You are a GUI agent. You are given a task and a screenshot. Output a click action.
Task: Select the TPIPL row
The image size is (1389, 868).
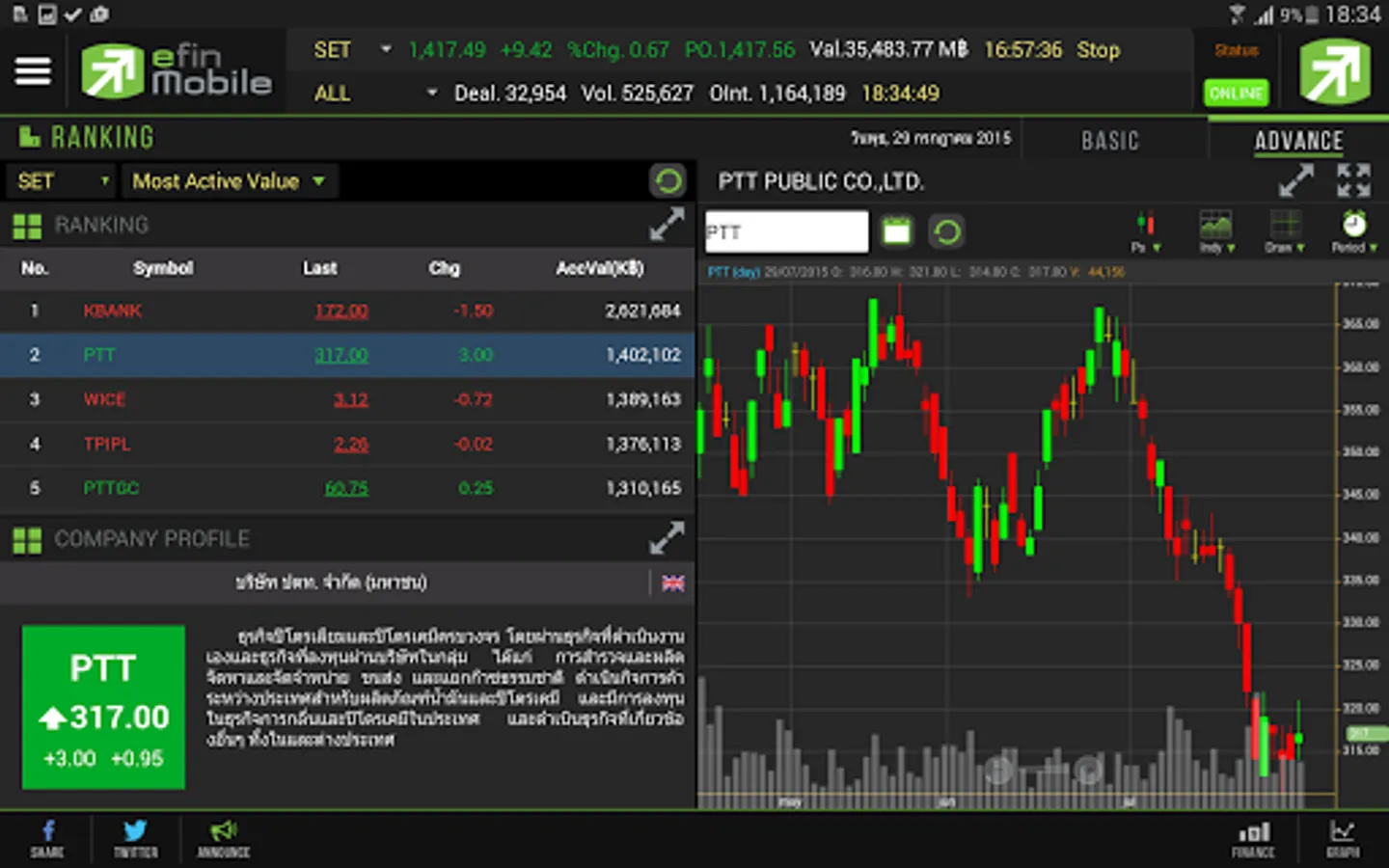click(x=347, y=444)
